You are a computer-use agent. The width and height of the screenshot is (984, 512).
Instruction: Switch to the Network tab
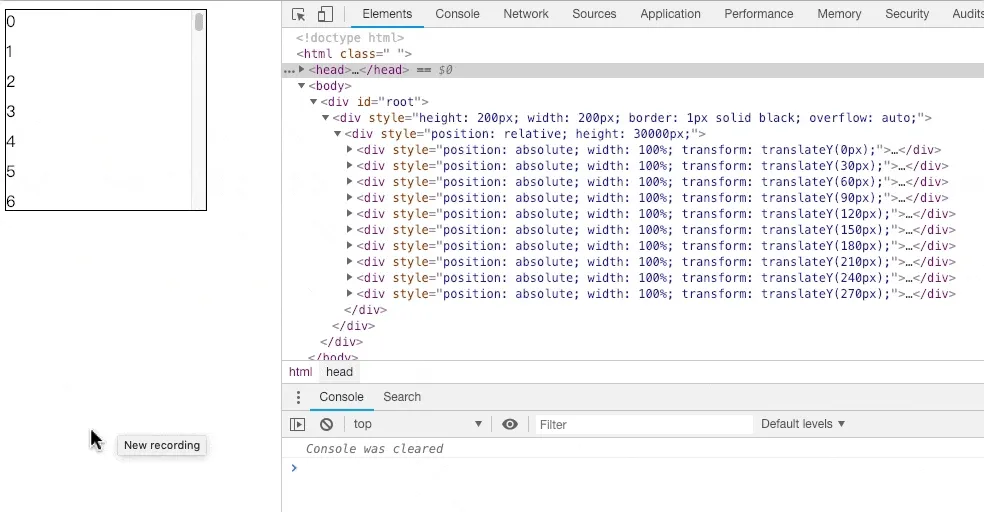526,14
